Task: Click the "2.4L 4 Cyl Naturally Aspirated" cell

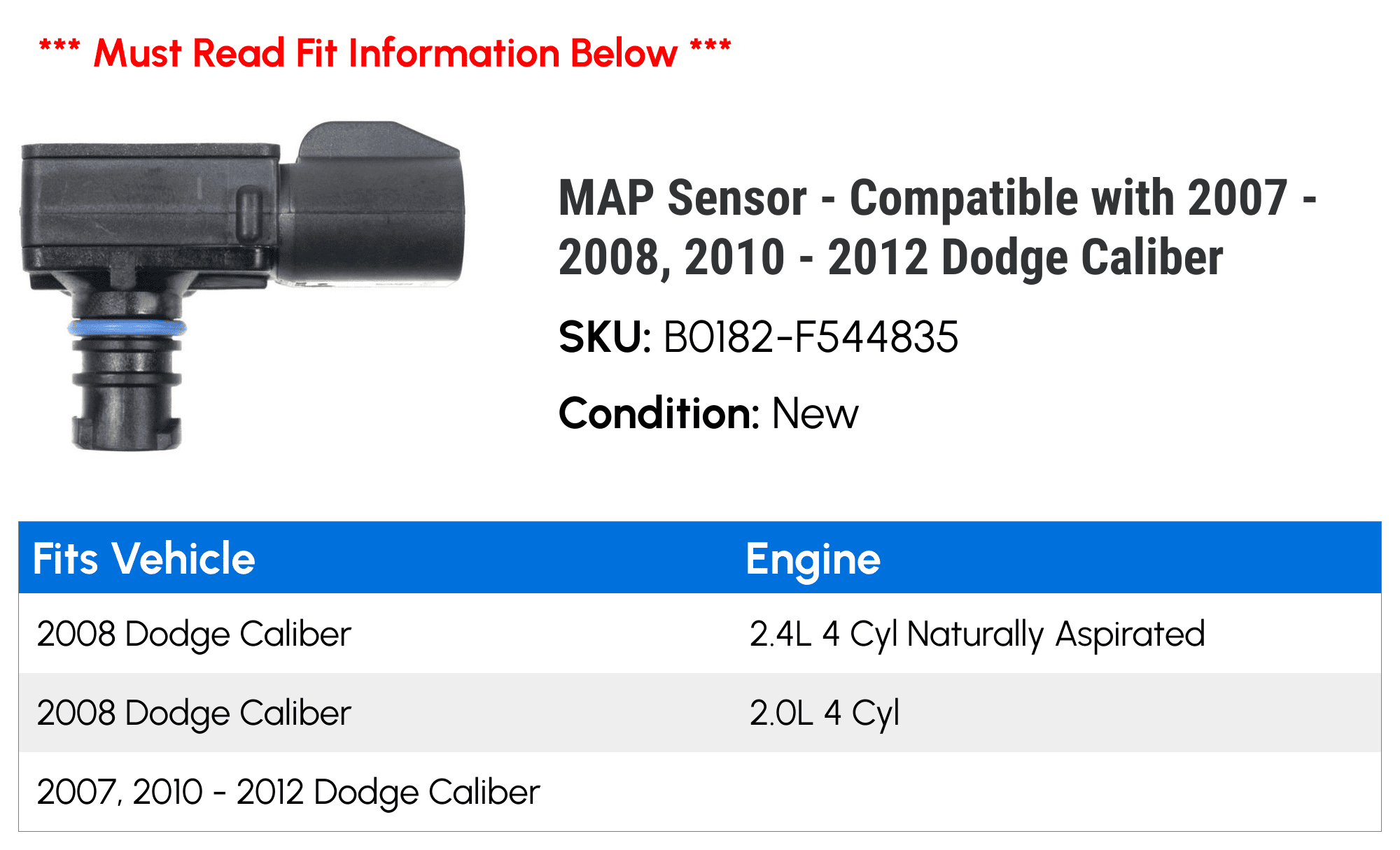Action: pyautogui.click(x=976, y=634)
